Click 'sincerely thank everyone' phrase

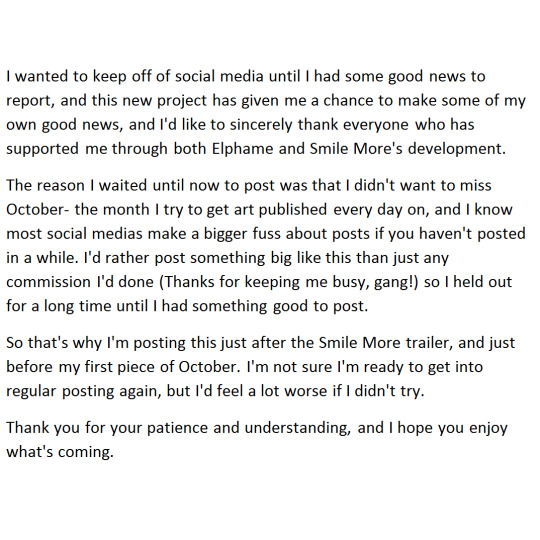click(319, 125)
